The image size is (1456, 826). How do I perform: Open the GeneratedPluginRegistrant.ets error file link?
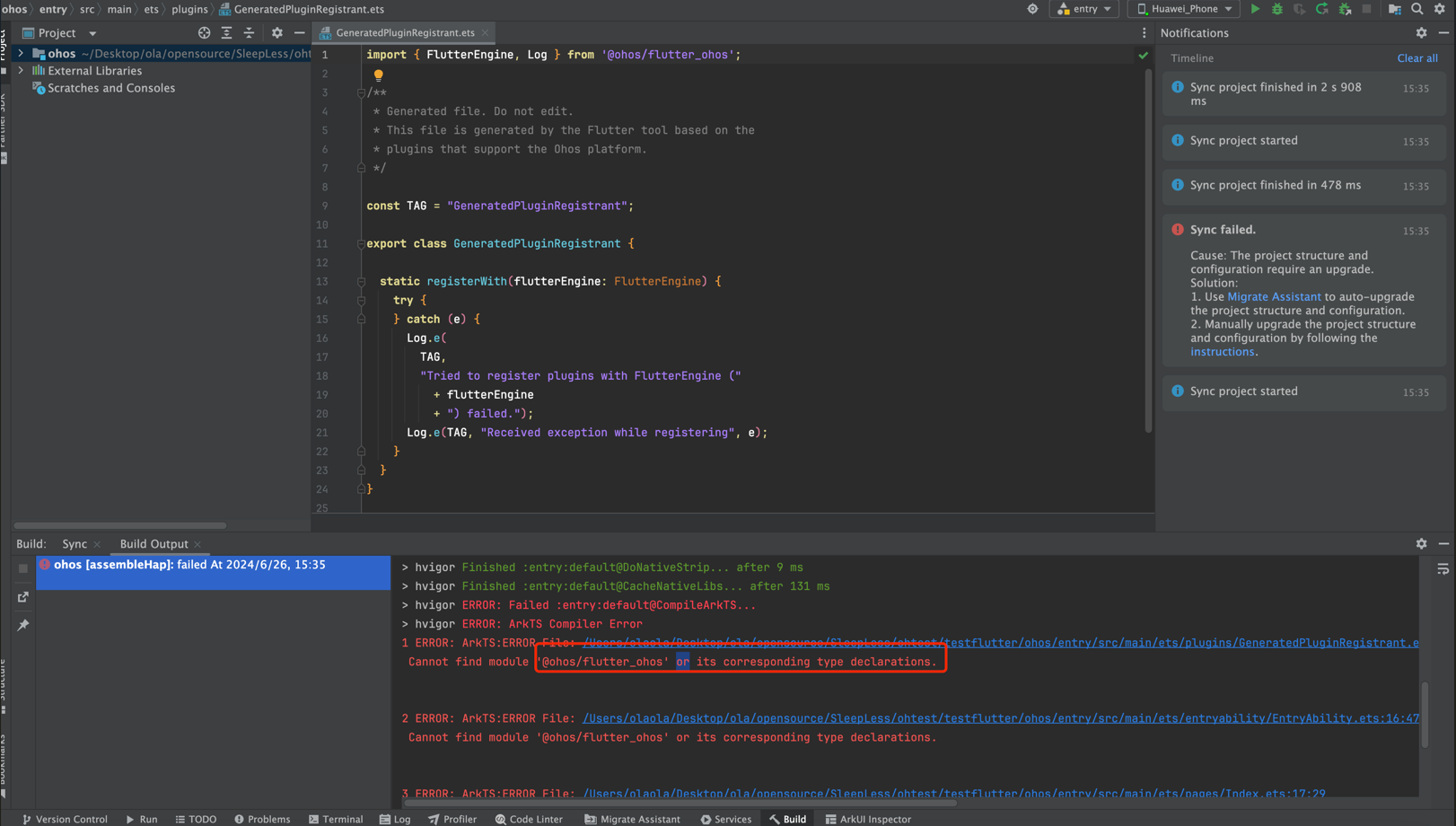[1000, 643]
